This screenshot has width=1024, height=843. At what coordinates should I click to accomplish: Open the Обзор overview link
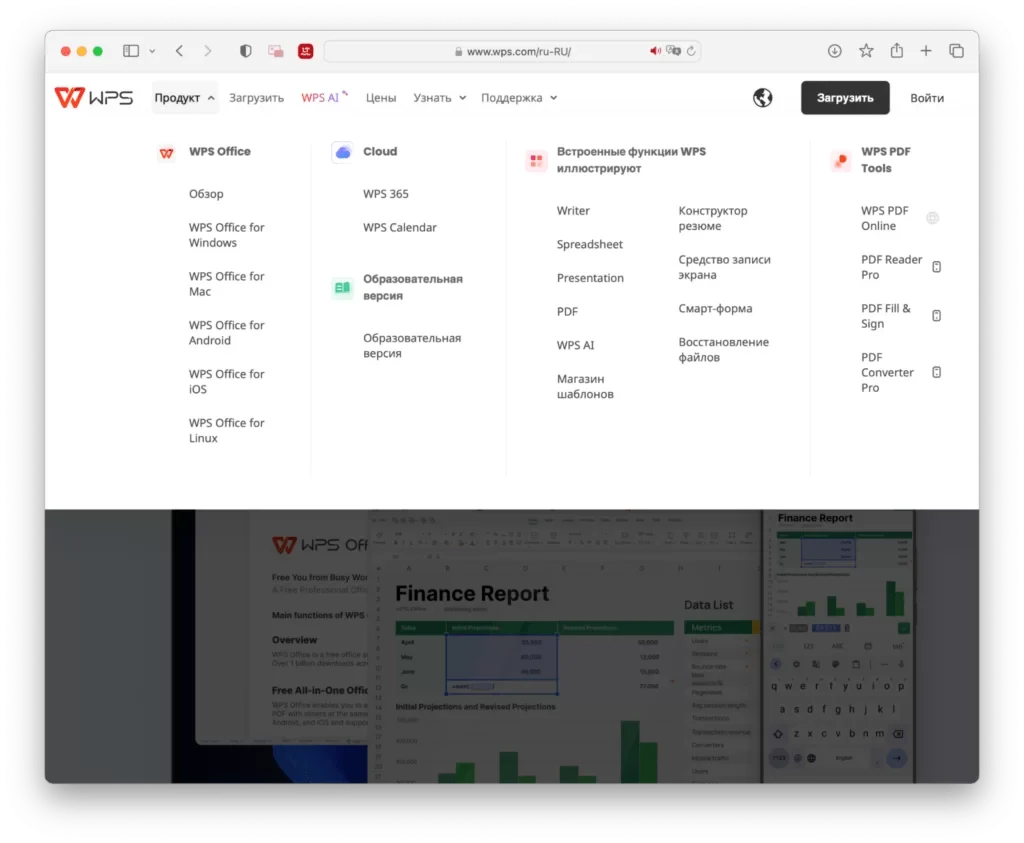(x=206, y=194)
